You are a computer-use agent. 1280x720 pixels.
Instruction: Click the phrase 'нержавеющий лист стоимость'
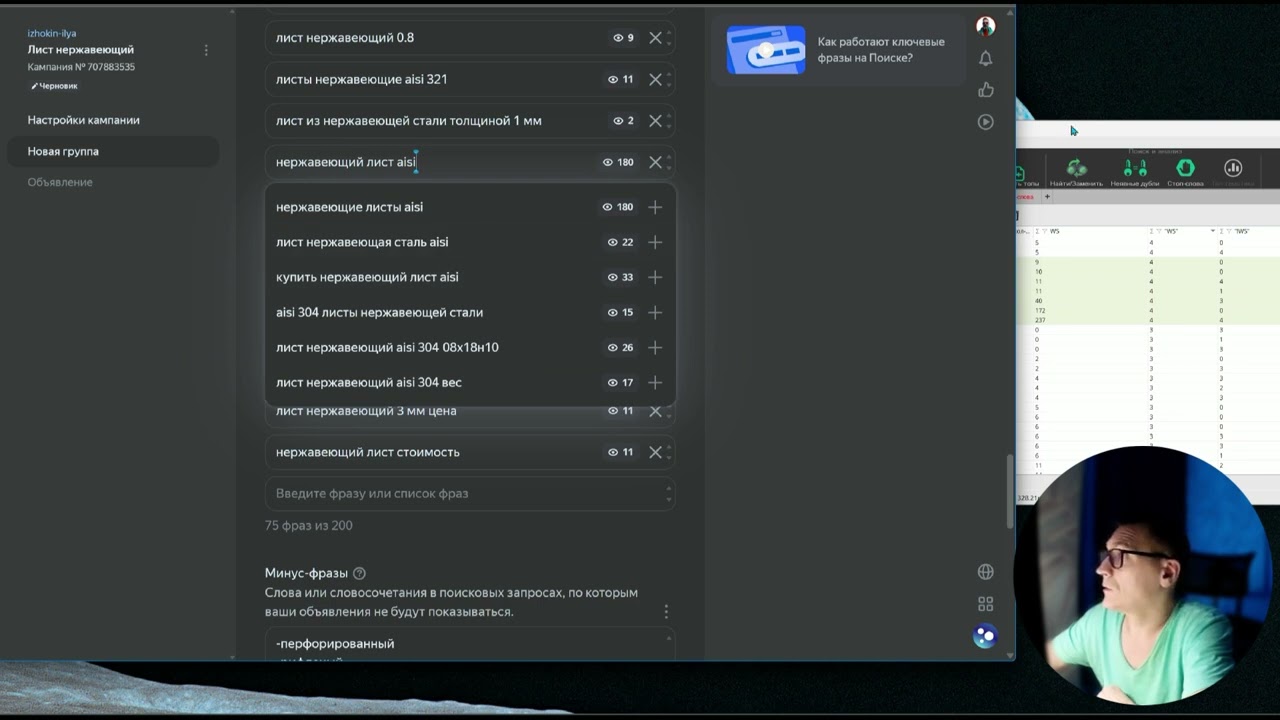point(368,452)
